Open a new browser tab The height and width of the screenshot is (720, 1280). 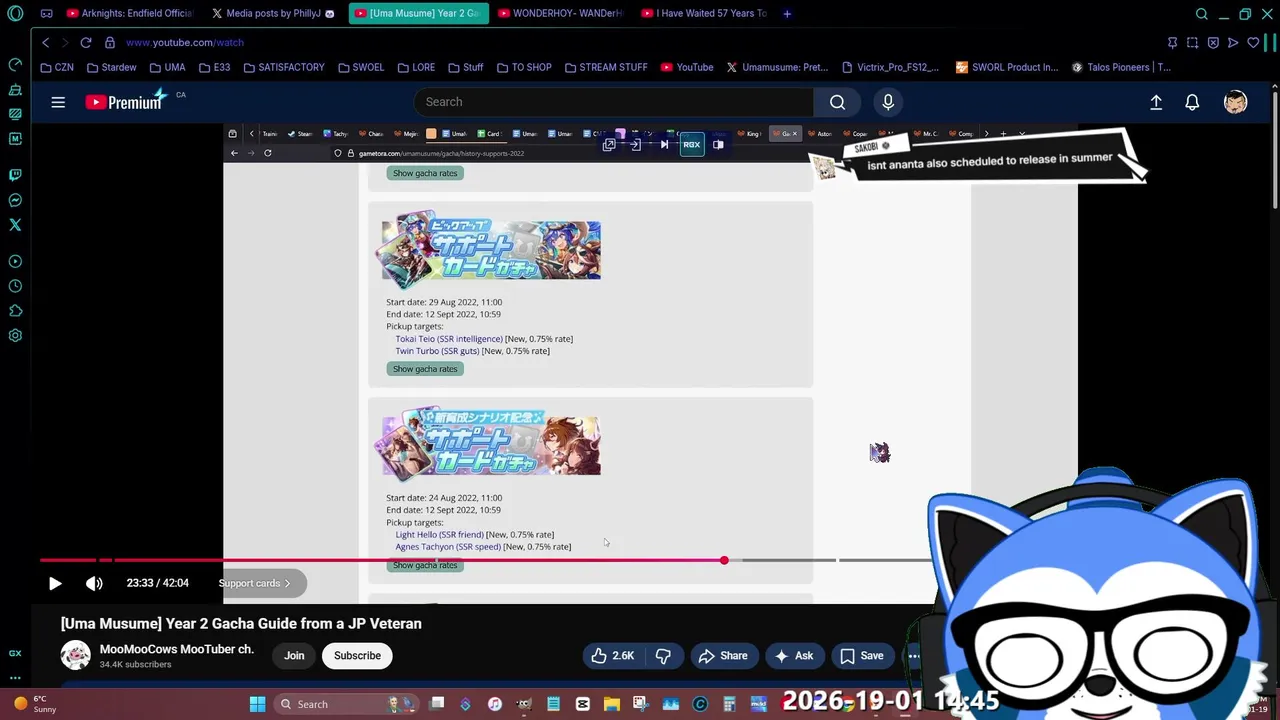787,13
